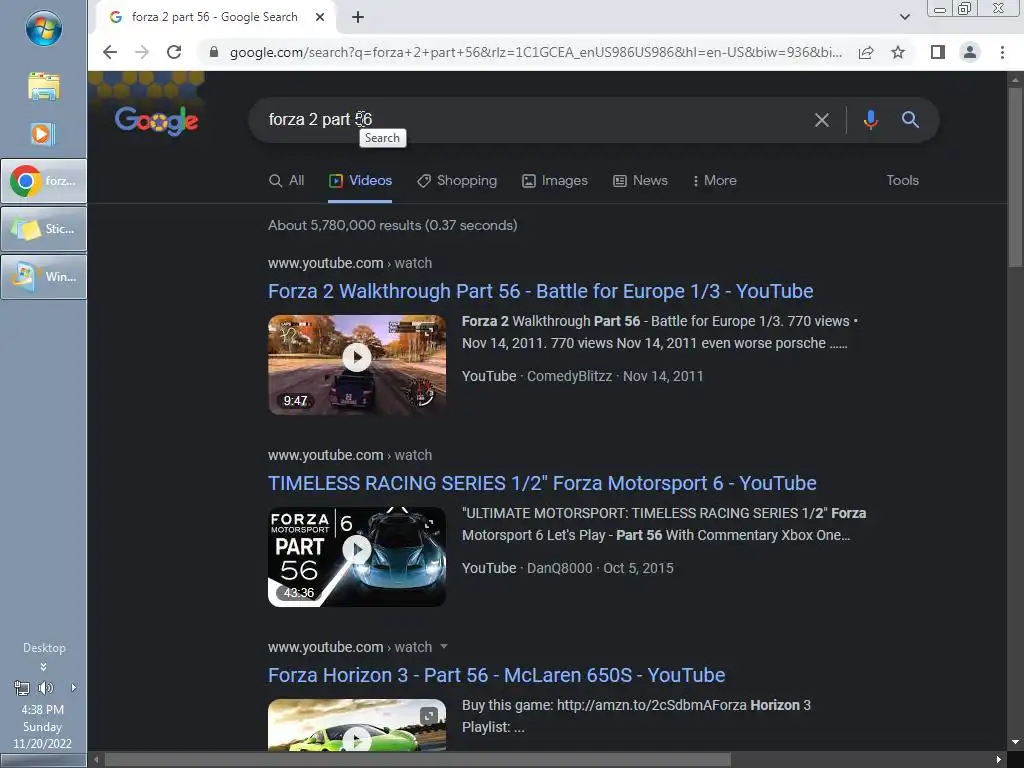The image size is (1024, 768).
Task: Click ComedyBlitzz channel name
Action: (569, 376)
